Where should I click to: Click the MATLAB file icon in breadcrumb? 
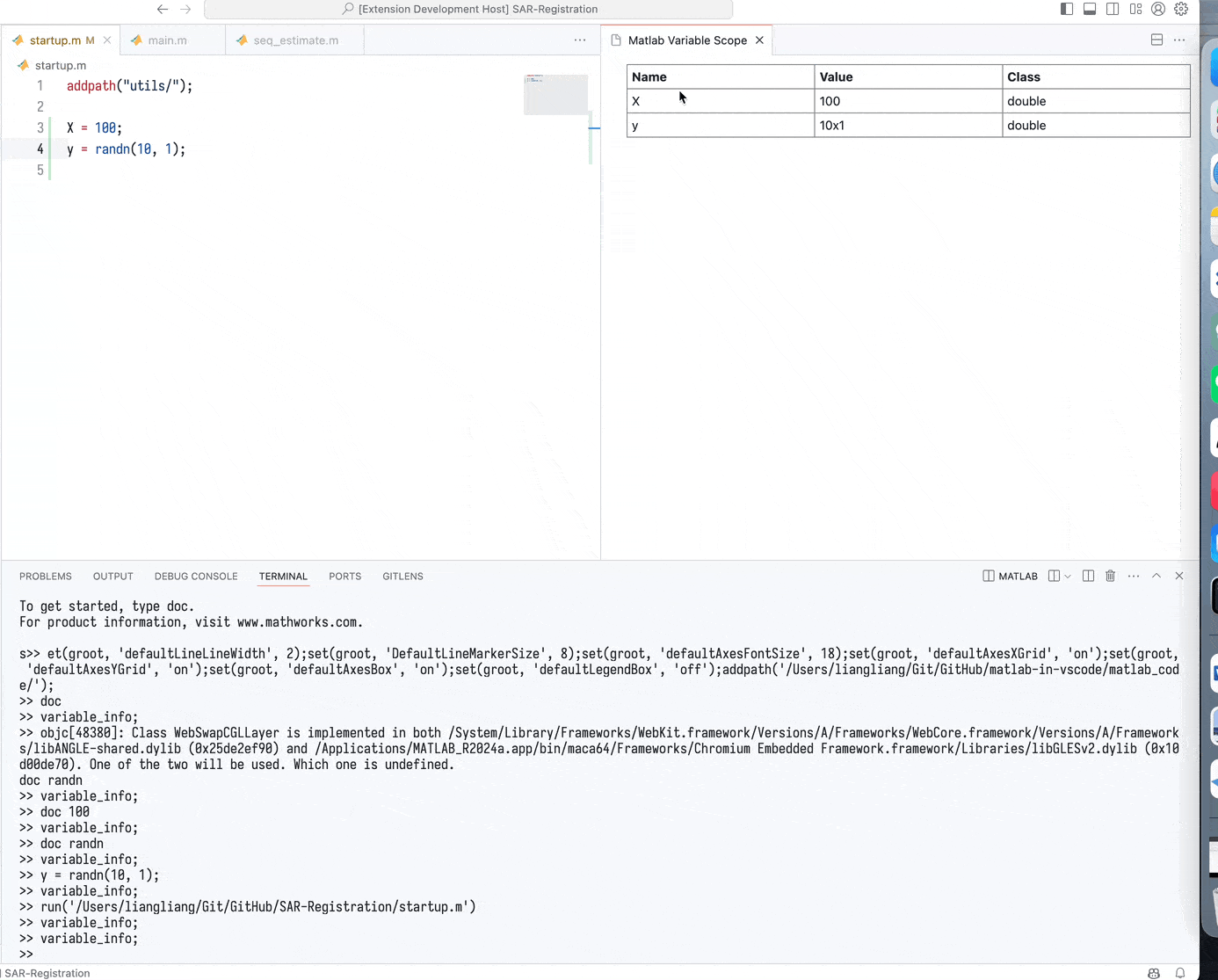tap(23, 65)
